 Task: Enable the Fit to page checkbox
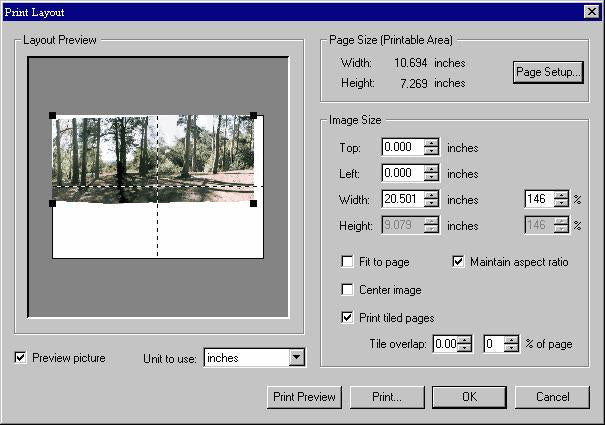coord(348,262)
